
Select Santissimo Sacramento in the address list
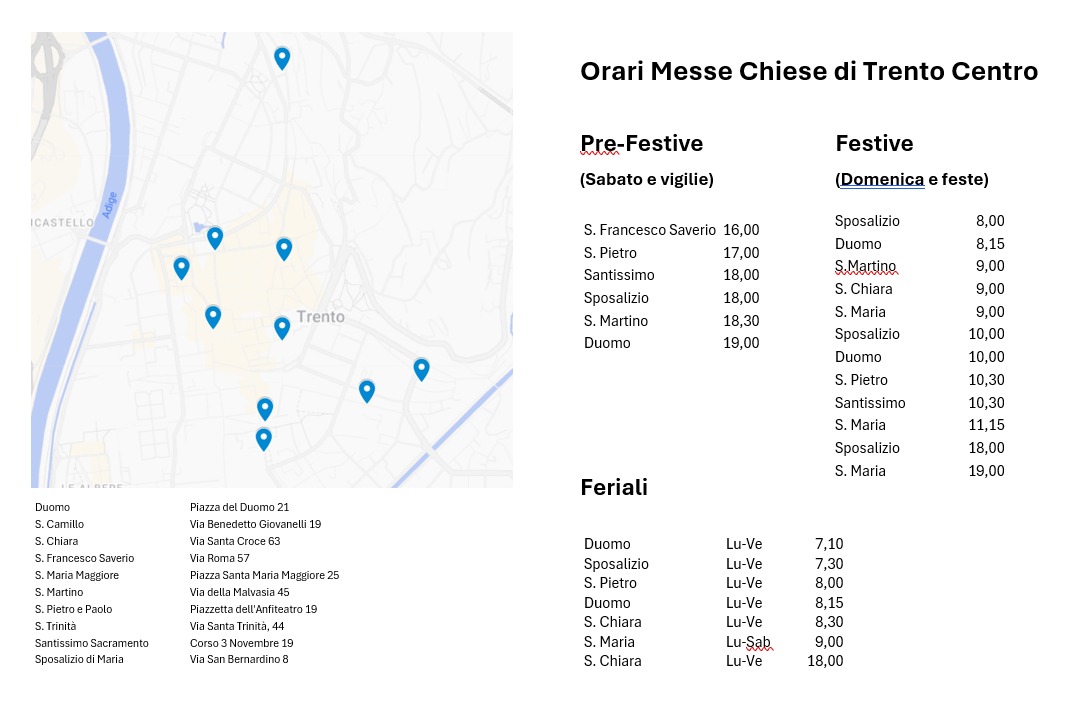point(91,643)
